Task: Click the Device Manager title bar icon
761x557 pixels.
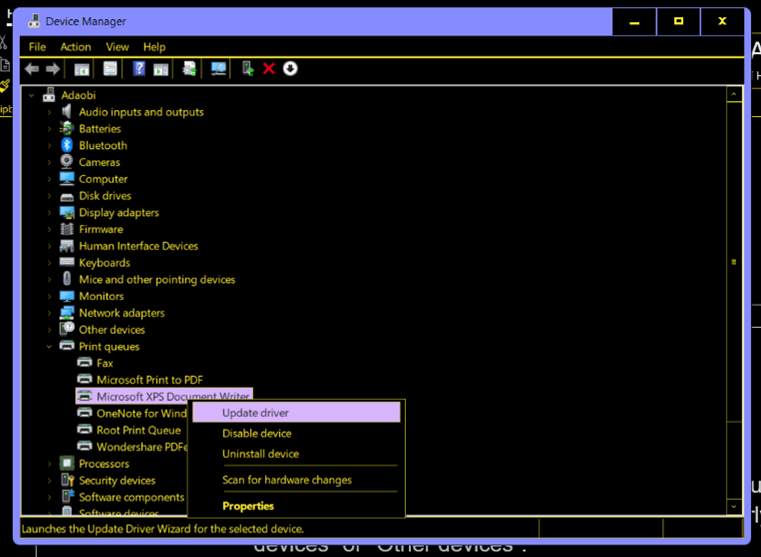Action: coord(34,21)
